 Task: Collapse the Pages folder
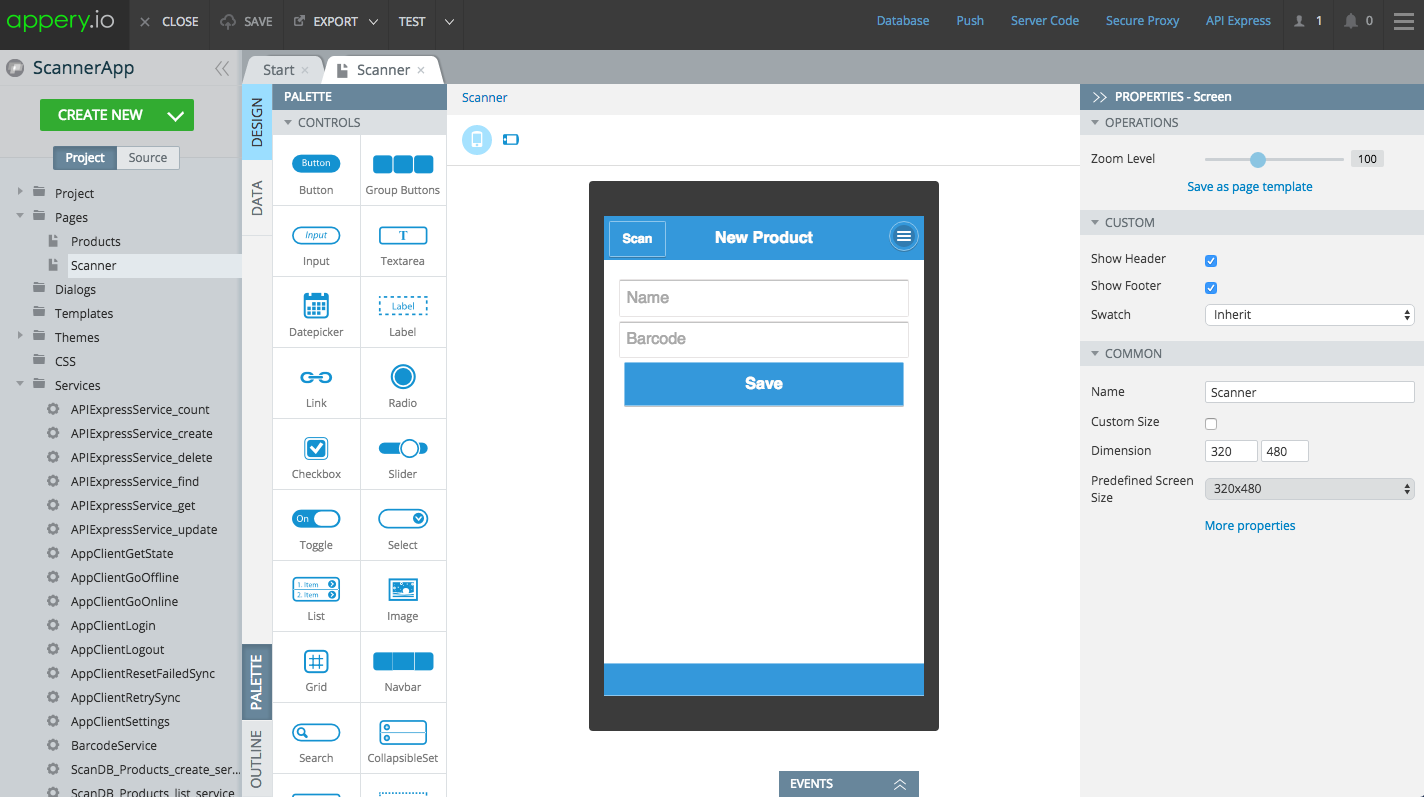pyautogui.click(x=20, y=216)
